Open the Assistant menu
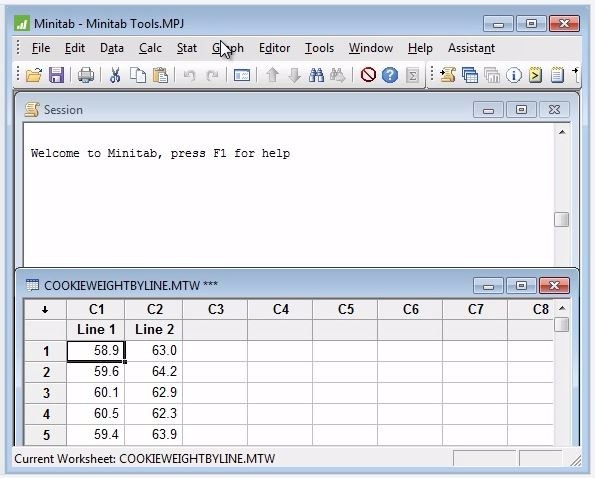Image resolution: width=595 pixels, height=478 pixels. click(471, 48)
